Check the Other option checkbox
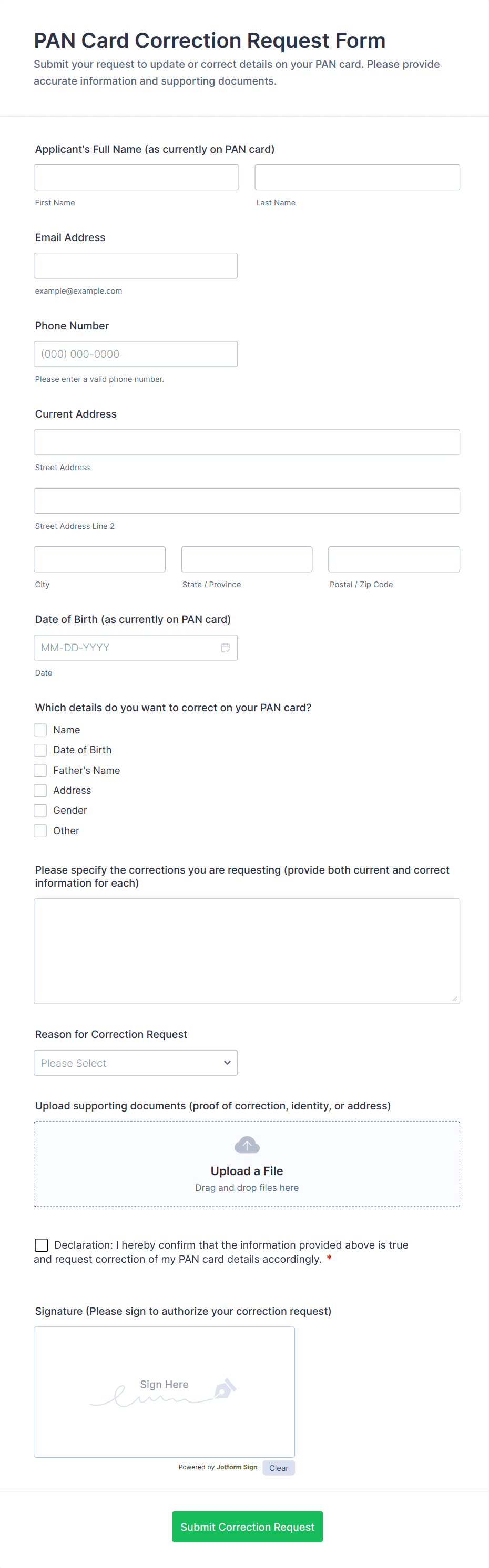Image resolution: width=489 pixels, height=1568 pixels. tap(40, 831)
